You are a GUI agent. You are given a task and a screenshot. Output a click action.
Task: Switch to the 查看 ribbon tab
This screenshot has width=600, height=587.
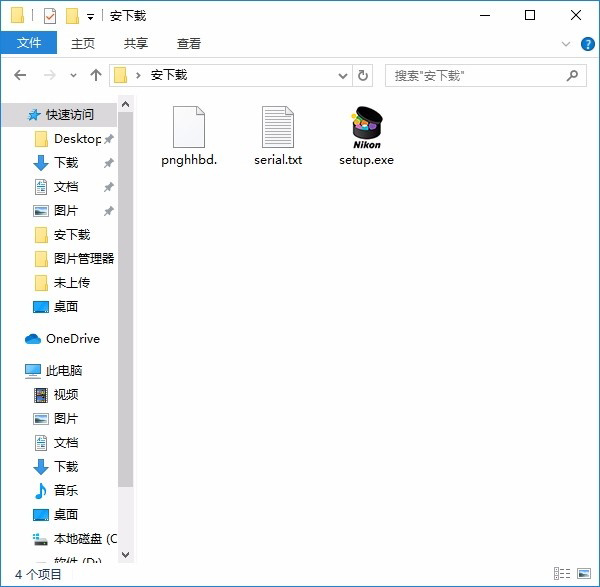[x=188, y=43]
